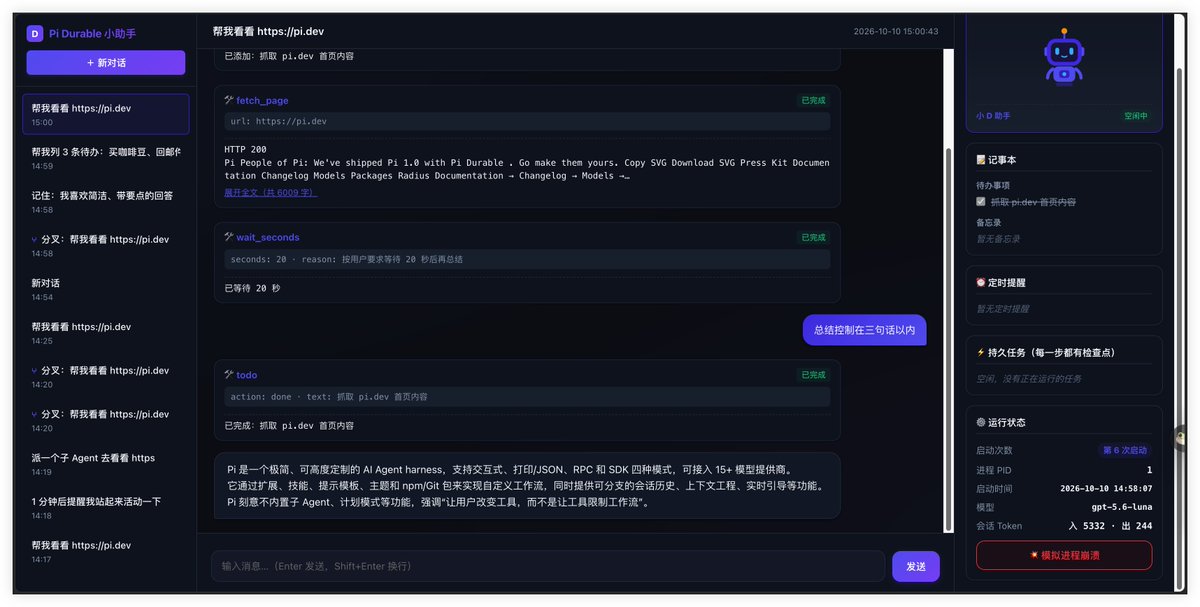
Task: Click the fork icon in the 14:58 分叉 conversation
Action: click(x=35, y=240)
